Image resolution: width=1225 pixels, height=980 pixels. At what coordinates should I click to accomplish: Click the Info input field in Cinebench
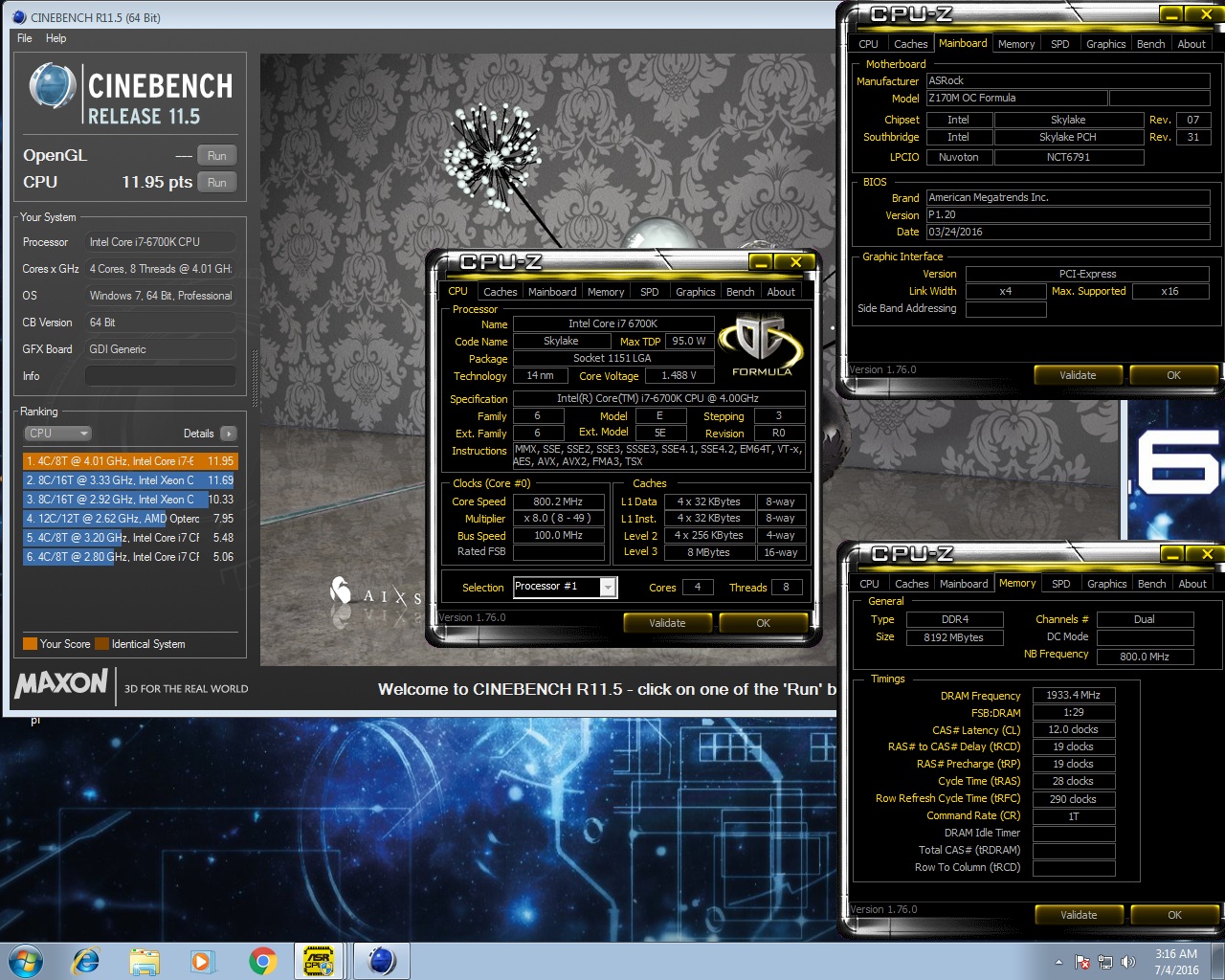[x=161, y=376]
